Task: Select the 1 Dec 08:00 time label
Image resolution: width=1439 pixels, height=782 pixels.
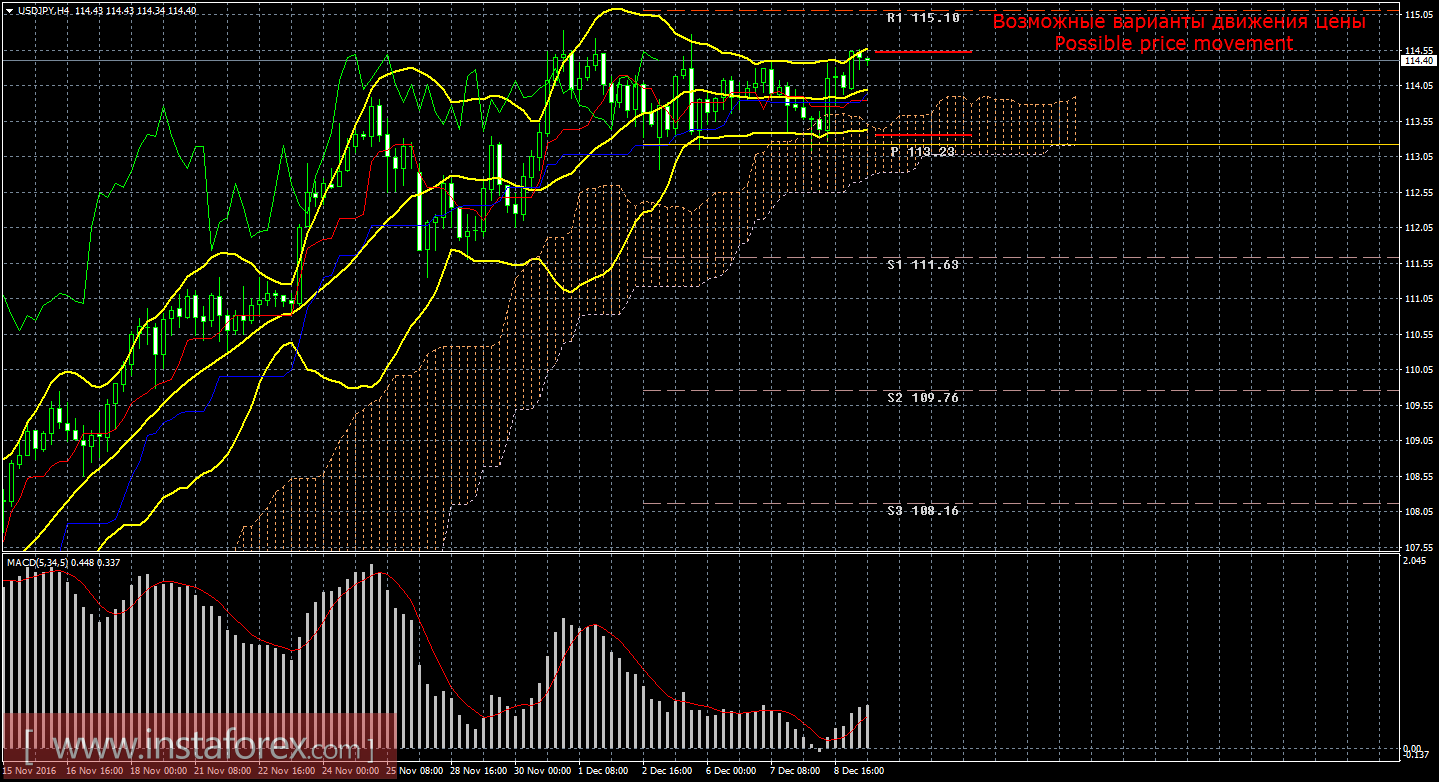Action: (603, 771)
